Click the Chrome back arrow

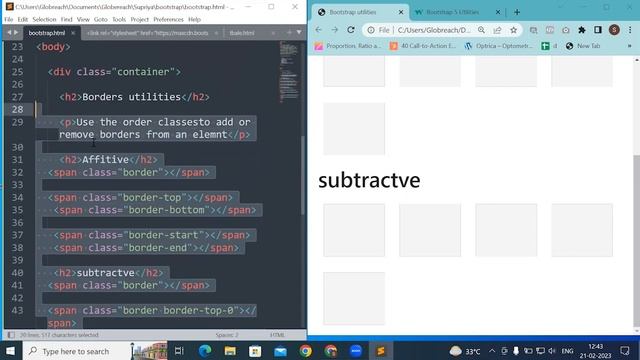(x=319, y=30)
